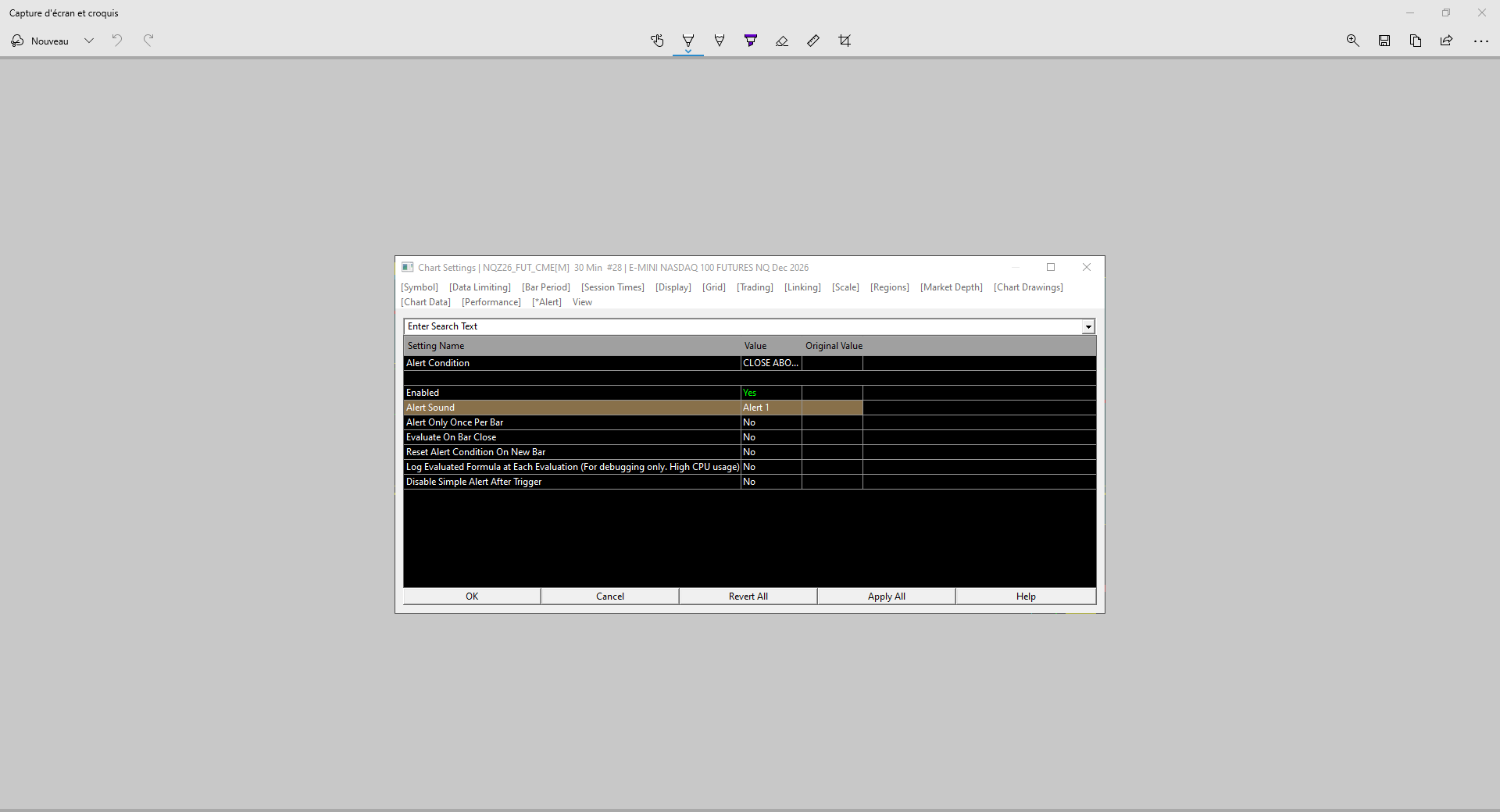Viewport: 1500px width, 812px height.
Task: Share the screenshot via share icon
Action: coord(1447,41)
